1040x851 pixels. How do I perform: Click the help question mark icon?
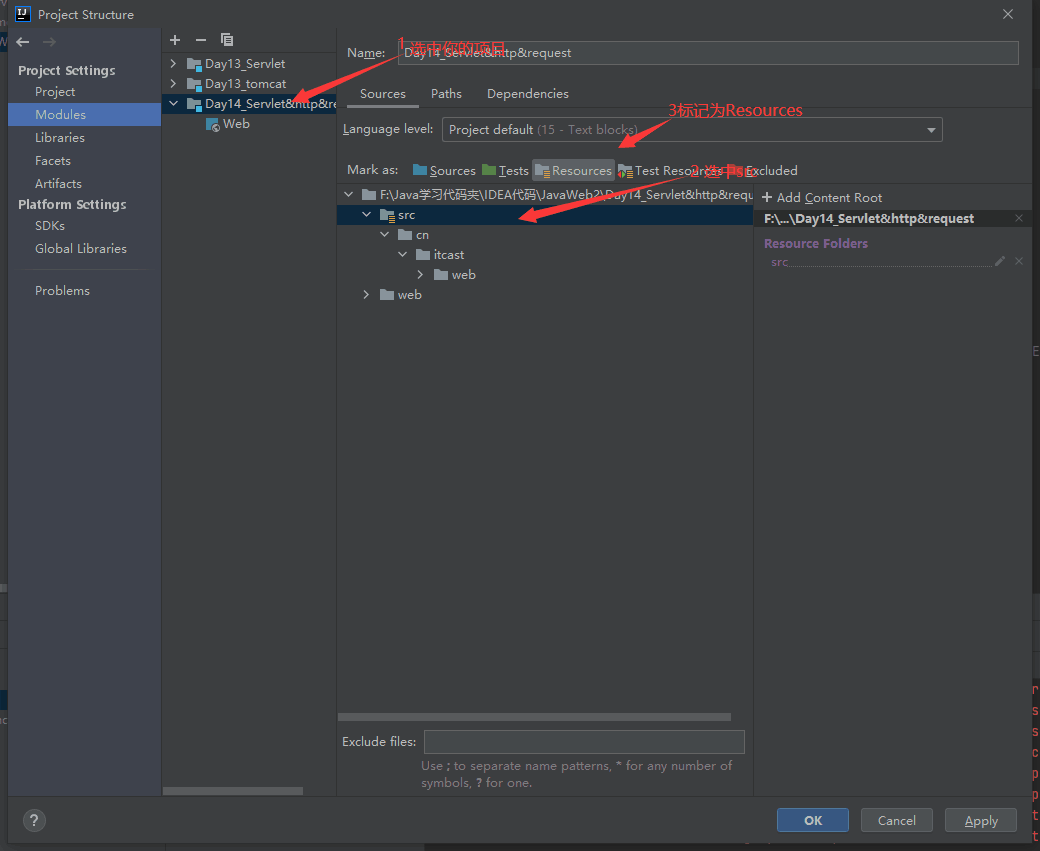[x=34, y=820]
